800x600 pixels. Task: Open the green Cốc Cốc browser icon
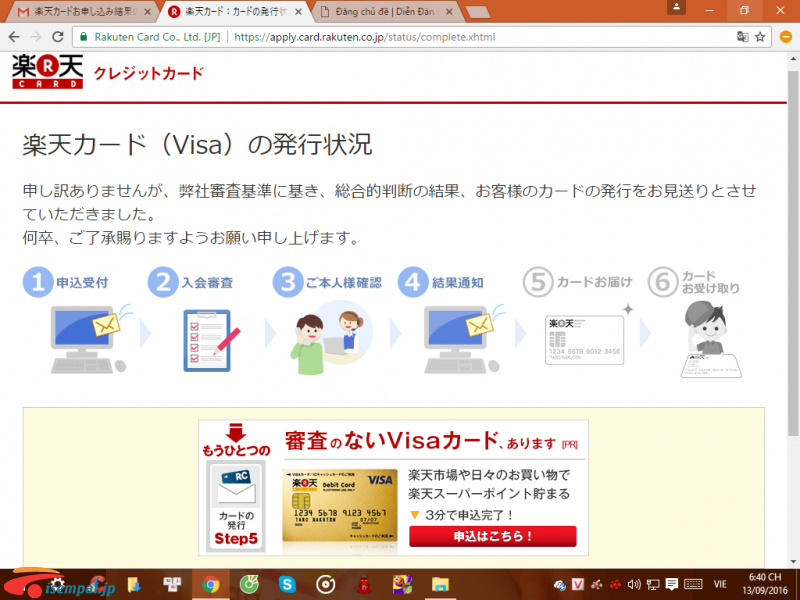pos(249,585)
